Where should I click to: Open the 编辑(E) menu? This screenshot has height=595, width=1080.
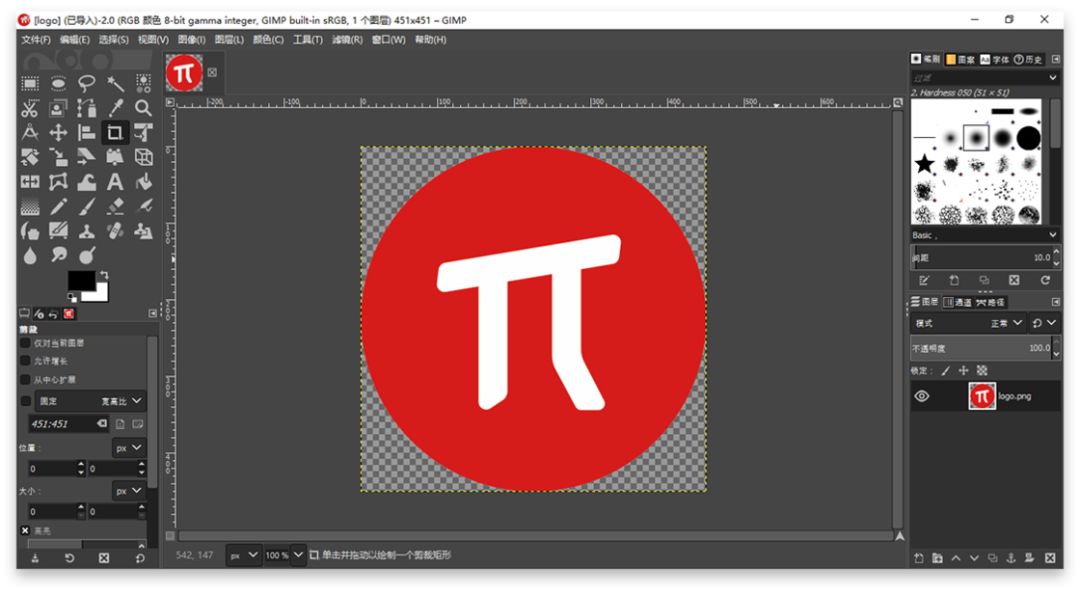74,40
